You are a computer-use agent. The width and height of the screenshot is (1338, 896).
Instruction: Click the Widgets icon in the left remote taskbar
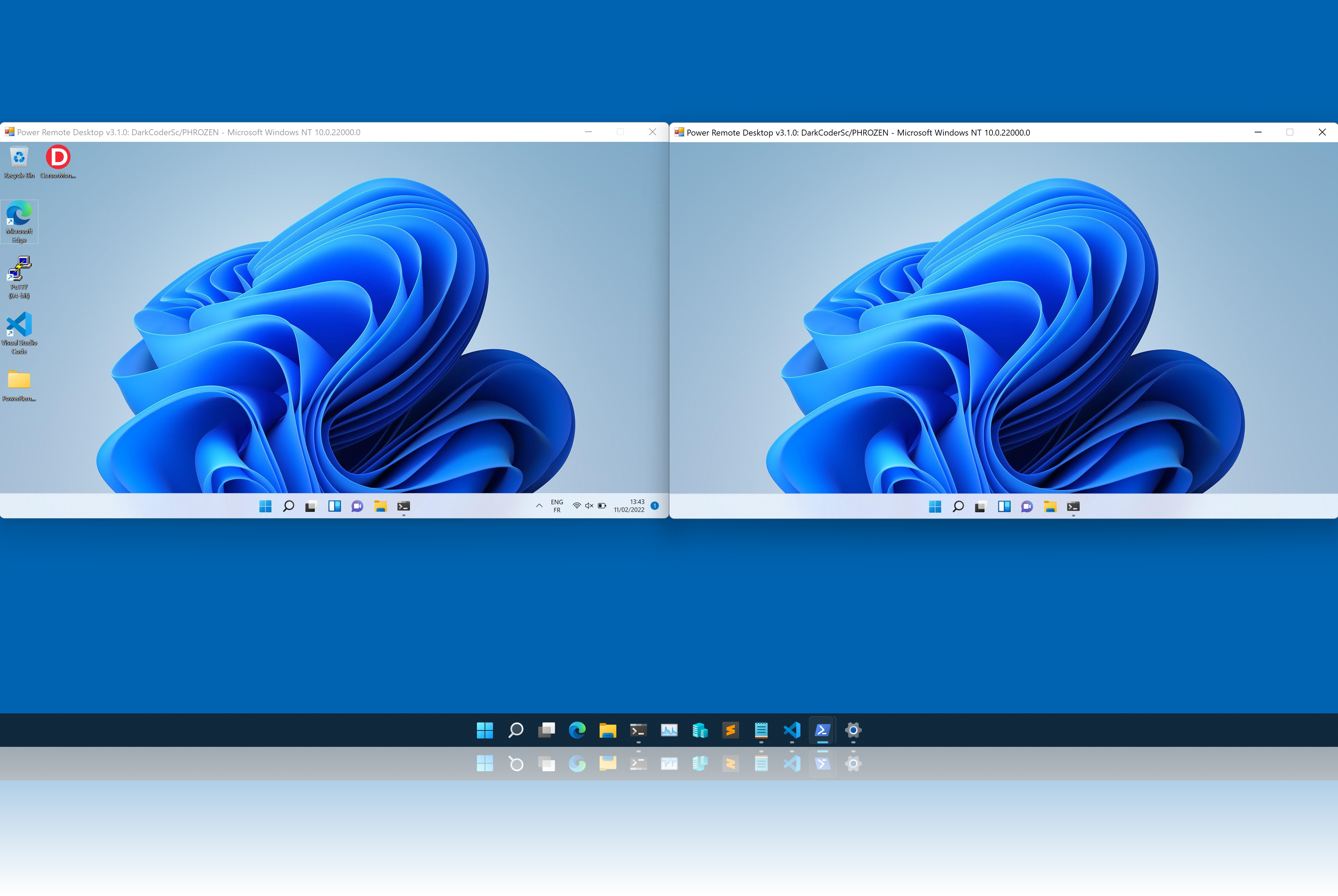click(334, 506)
